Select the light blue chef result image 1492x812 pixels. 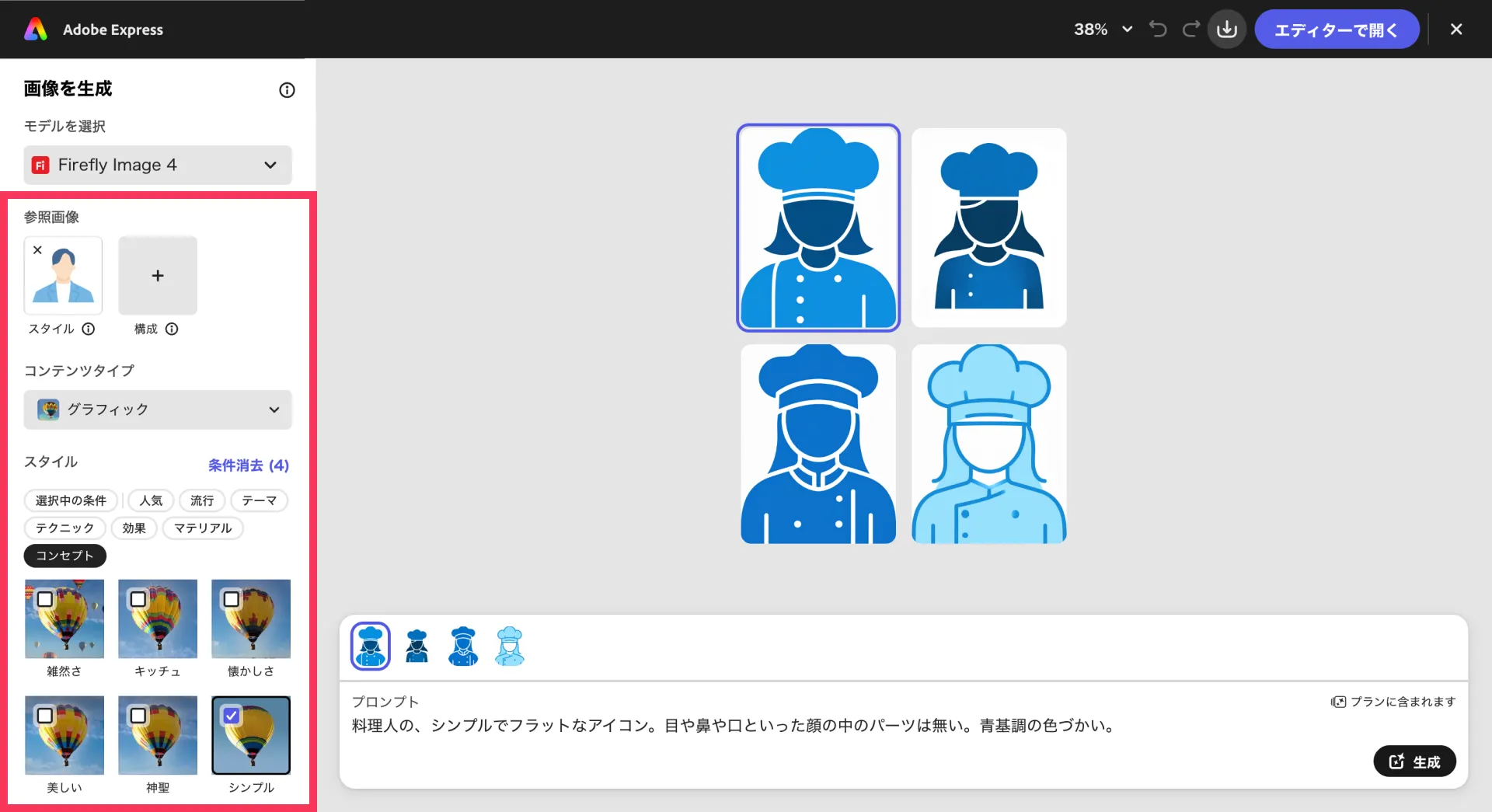pyautogui.click(x=988, y=444)
